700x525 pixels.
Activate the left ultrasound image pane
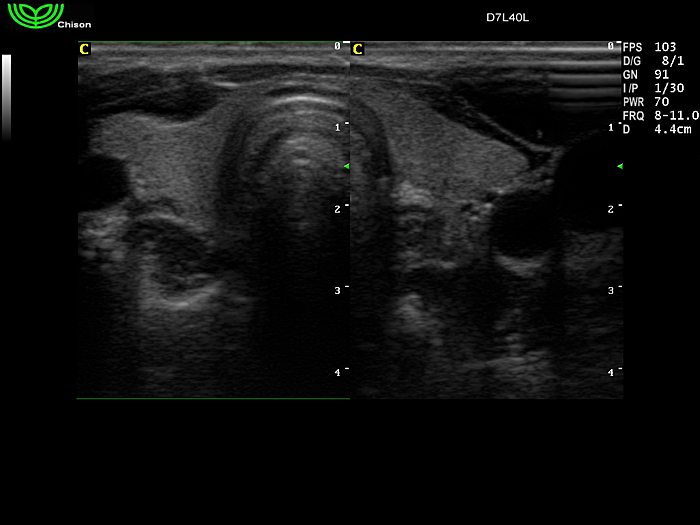(x=213, y=220)
